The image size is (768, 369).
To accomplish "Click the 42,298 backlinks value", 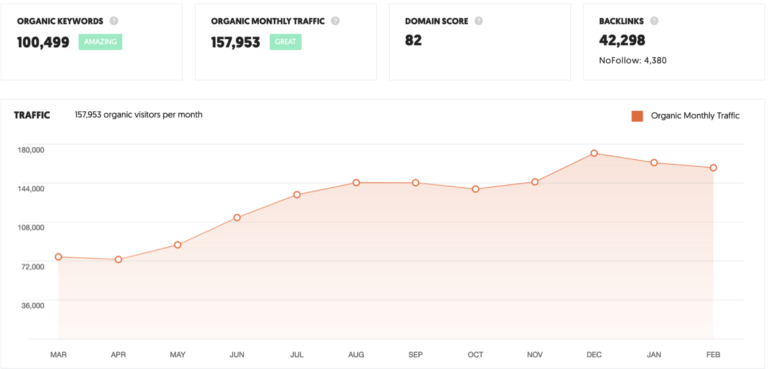I will 622,40.
